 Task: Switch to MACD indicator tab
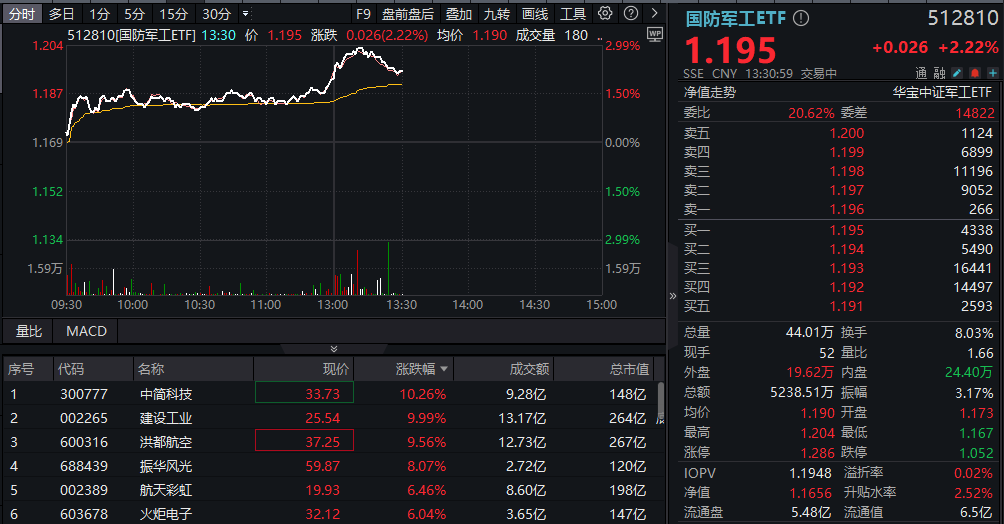pos(86,331)
